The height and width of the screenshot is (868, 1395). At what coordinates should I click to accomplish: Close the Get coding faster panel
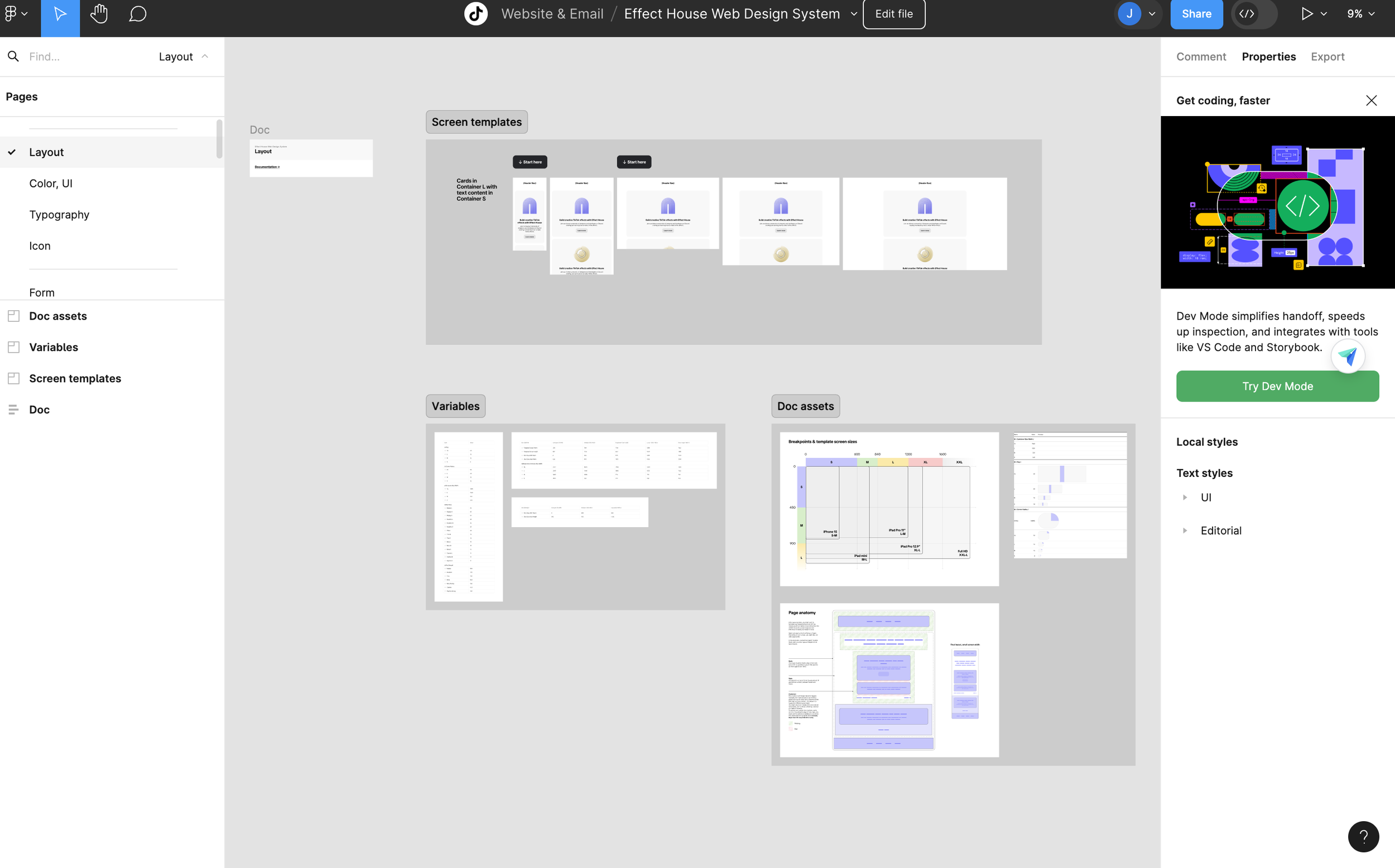click(1371, 100)
